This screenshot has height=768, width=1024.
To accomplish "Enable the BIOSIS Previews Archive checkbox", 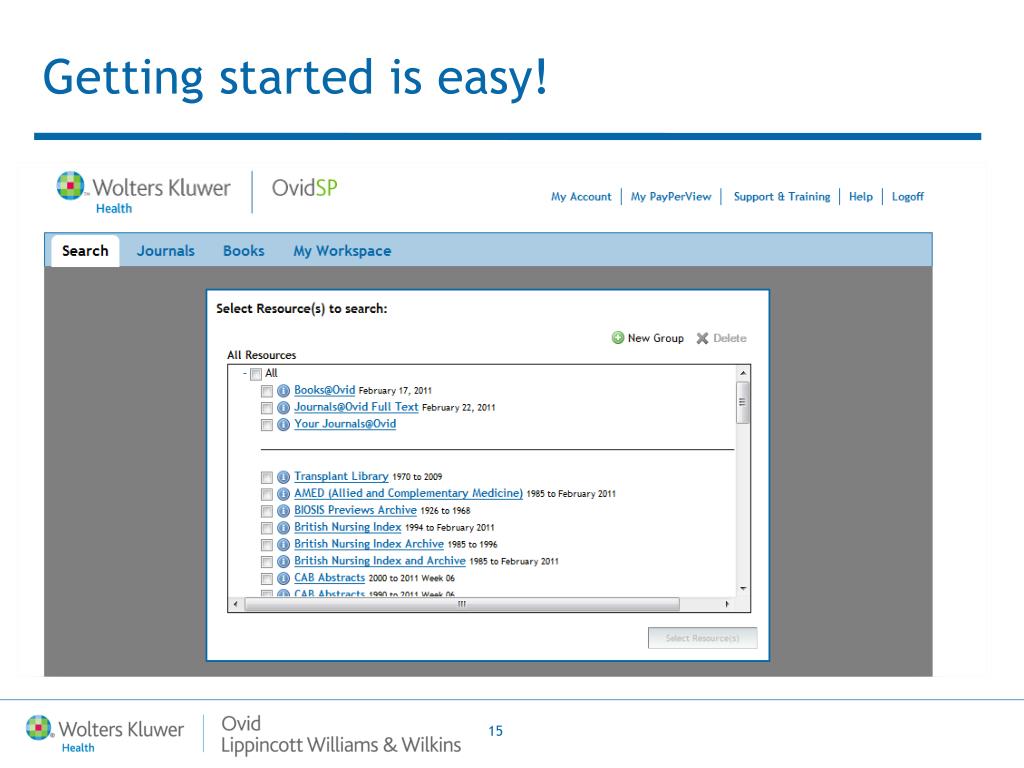I will pyautogui.click(x=266, y=511).
